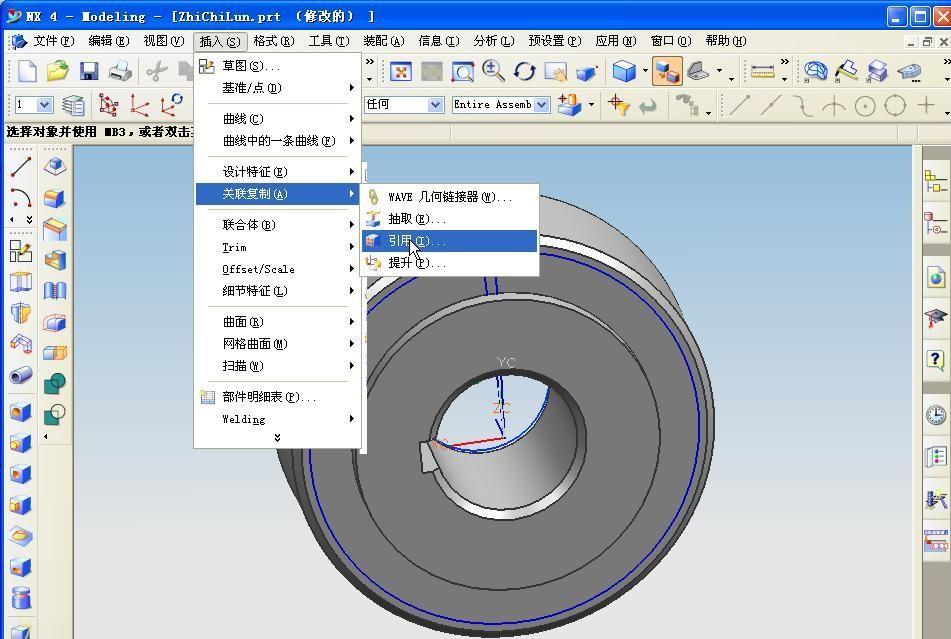Screen dimensions: 951x639
Task: Toggle the snap point tool in the toolbar
Action: 620,104
